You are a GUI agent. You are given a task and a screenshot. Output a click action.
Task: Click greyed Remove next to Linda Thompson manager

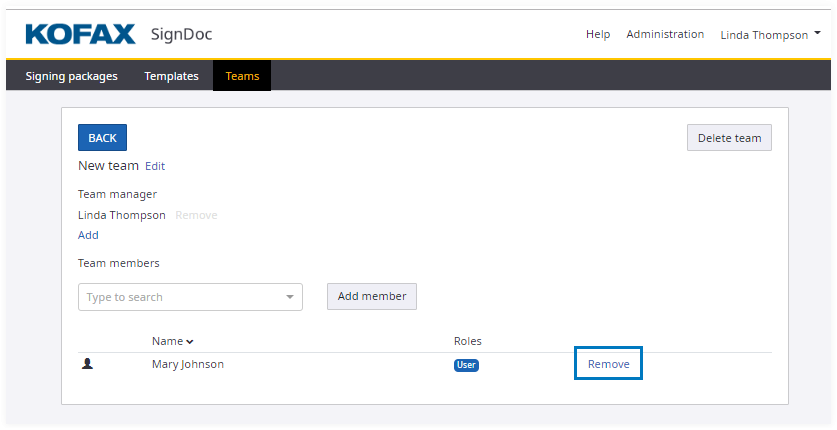click(196, 215)
